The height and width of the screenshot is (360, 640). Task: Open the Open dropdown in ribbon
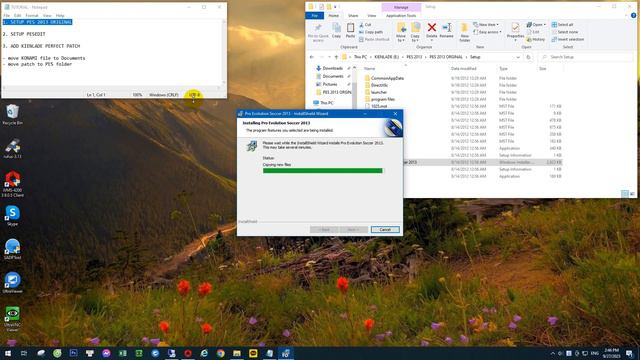click(x=536, y=24)
